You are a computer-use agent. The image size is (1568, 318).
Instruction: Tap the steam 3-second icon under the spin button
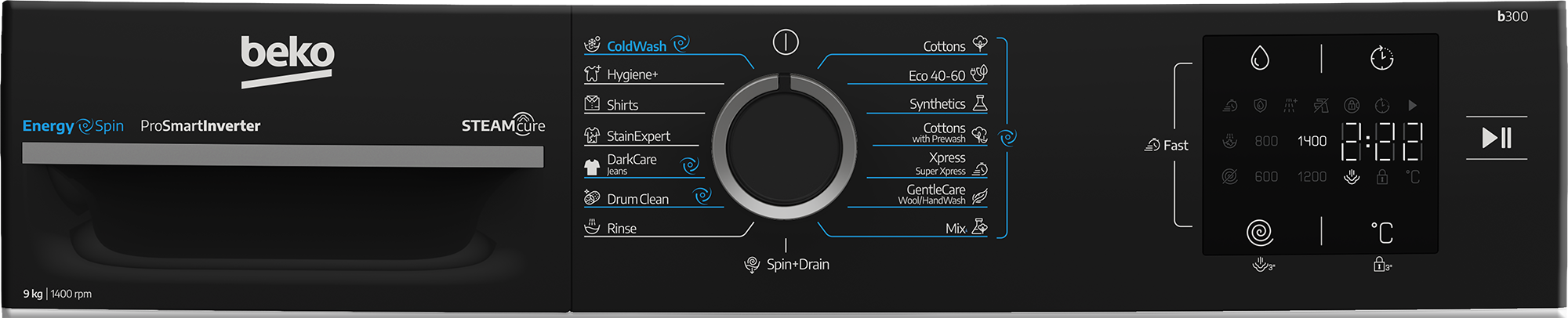click(1263, 265)
